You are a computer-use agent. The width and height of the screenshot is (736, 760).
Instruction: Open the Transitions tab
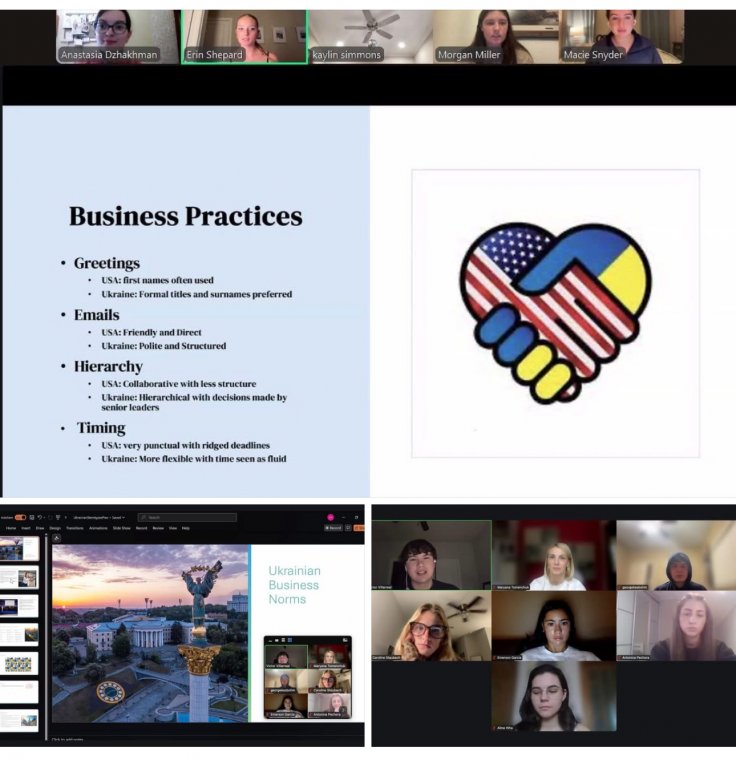76,527
